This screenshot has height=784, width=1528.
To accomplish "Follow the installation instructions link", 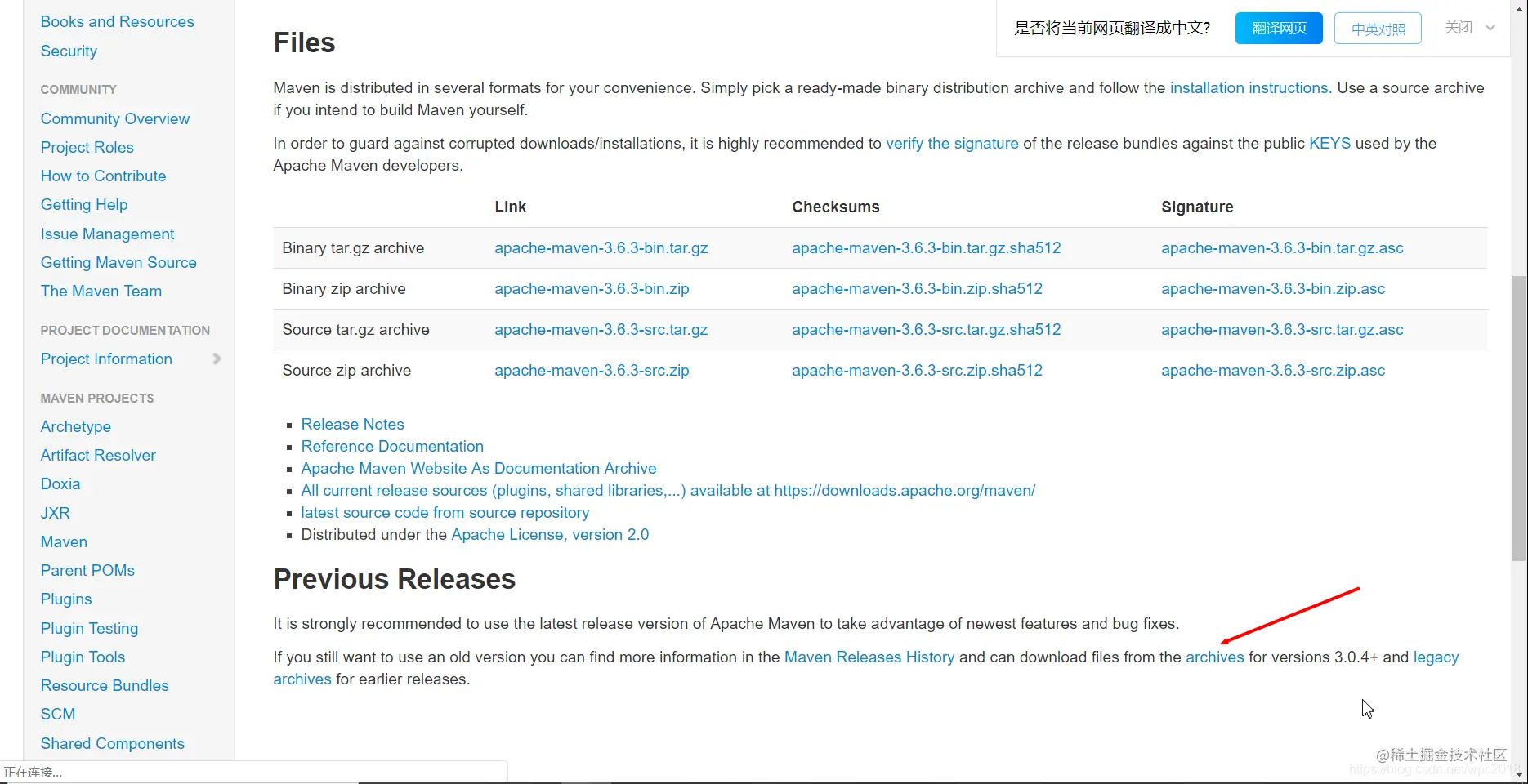I will coord(1251,87).
